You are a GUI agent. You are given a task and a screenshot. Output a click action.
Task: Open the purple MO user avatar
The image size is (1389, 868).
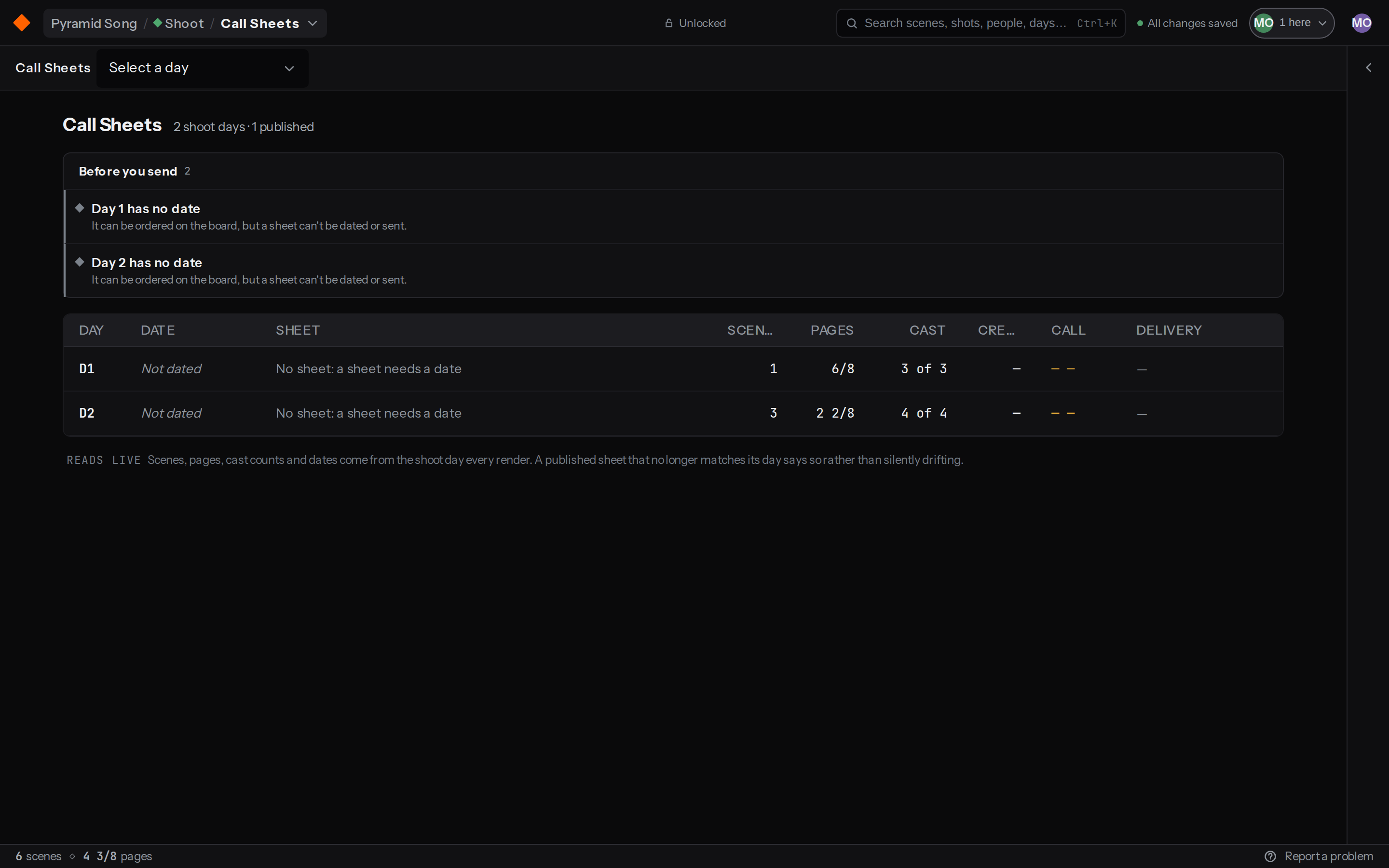[x=1362, y=23]
